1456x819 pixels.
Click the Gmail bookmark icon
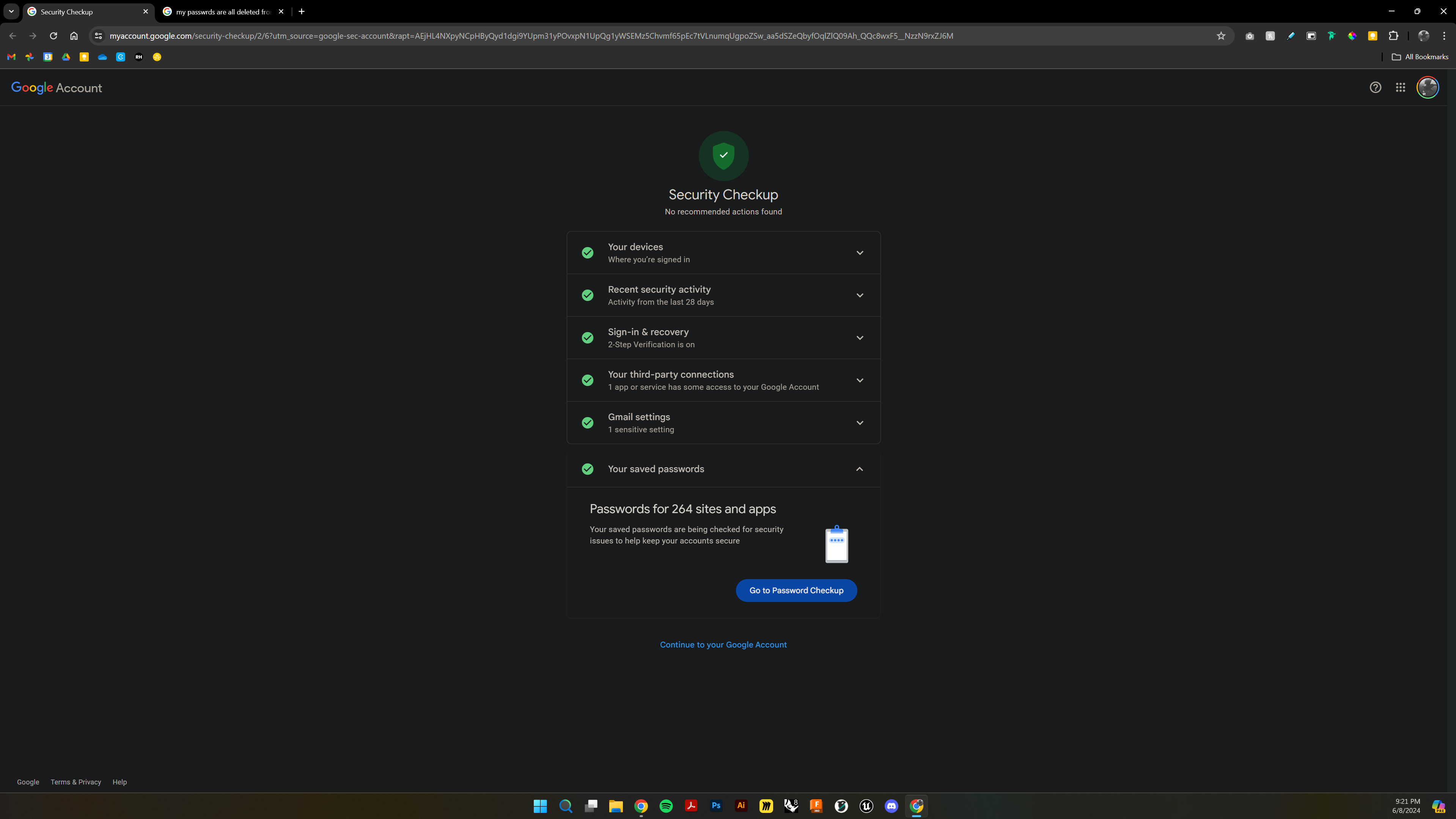coord(11,57)
